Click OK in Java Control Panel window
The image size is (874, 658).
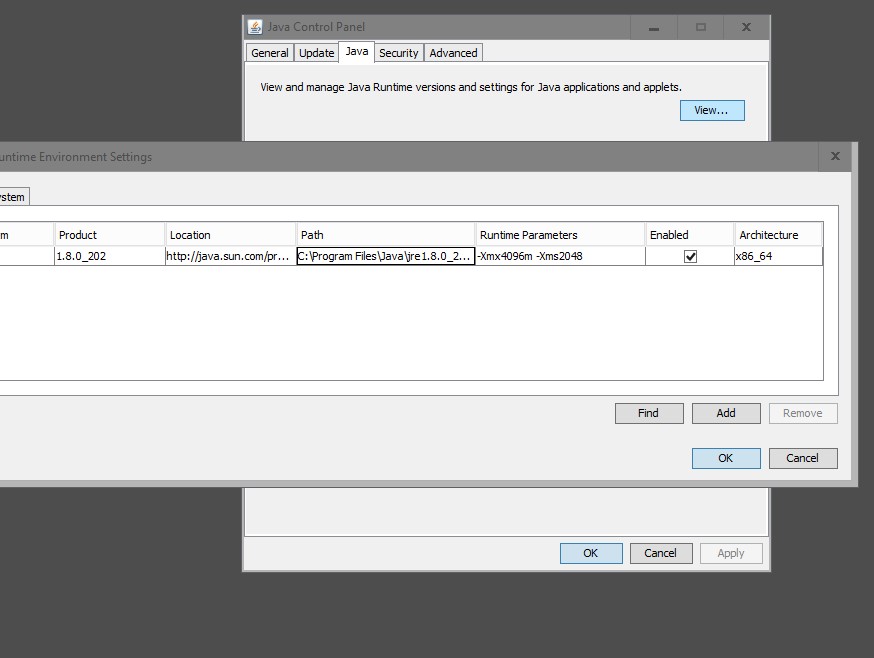(591, 553)
